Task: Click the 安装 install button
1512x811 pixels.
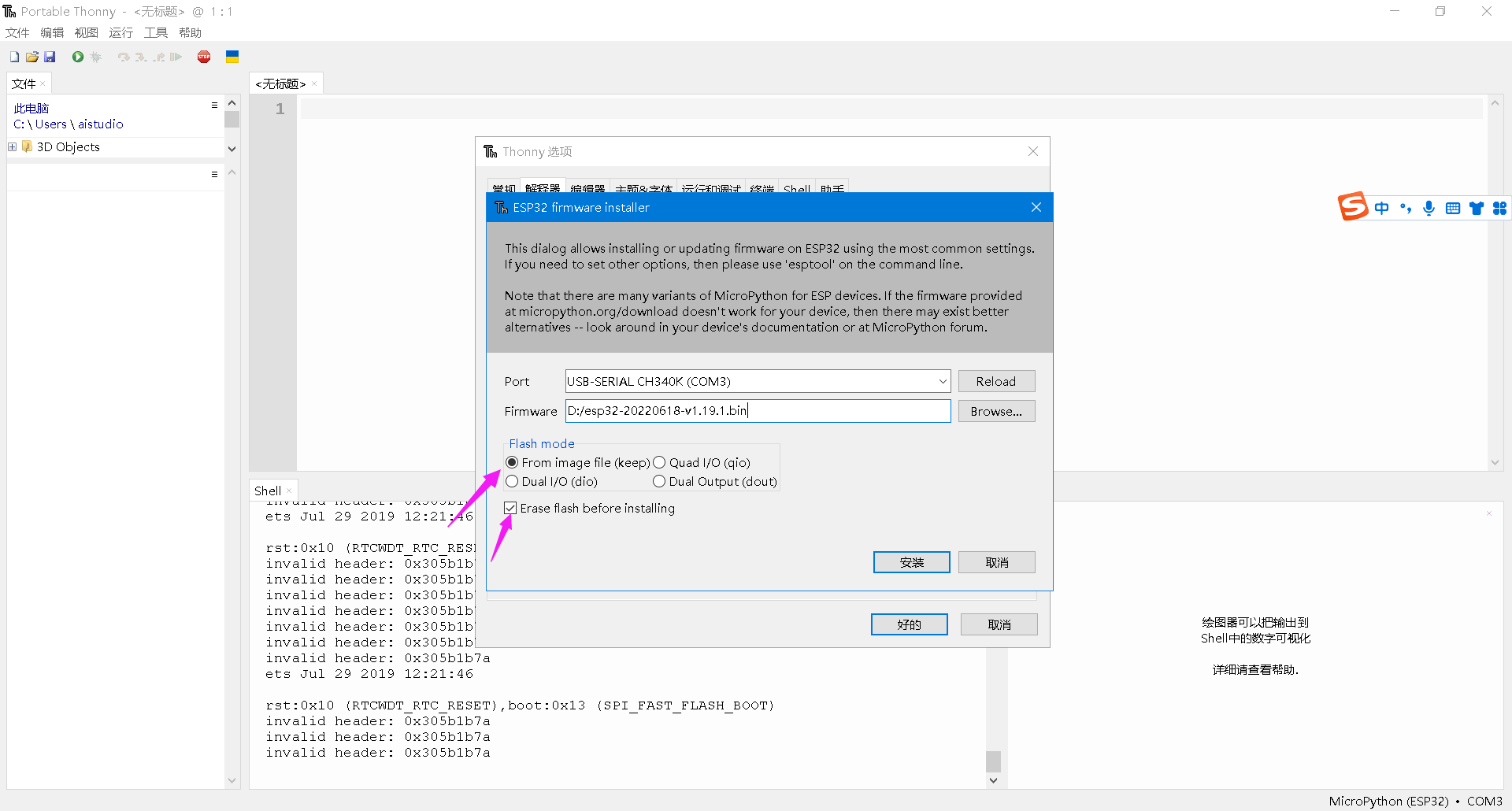Action: pyautogui.click(x=912, y=562)
